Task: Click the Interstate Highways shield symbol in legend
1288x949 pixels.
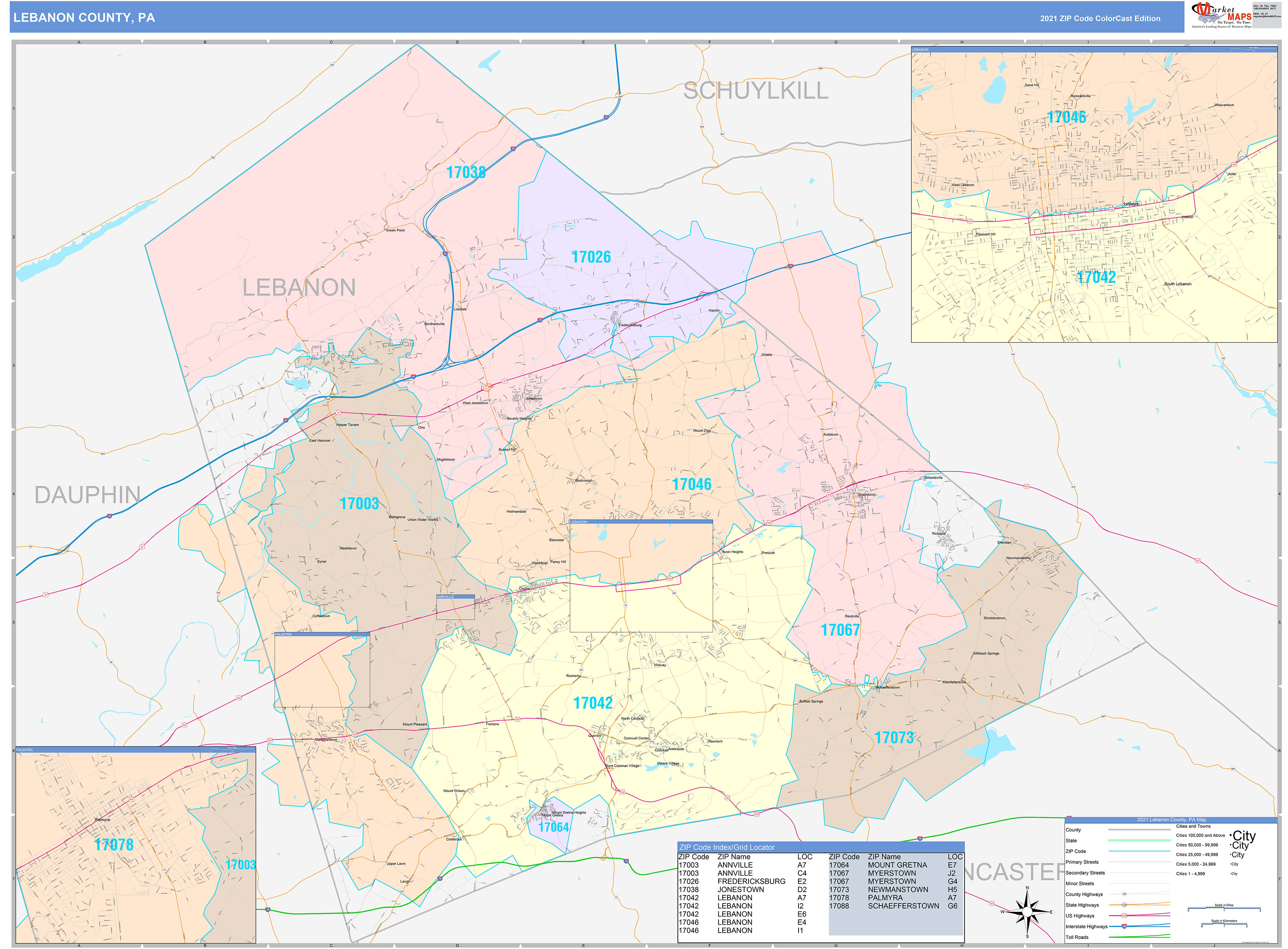Action: [1124, 926]
